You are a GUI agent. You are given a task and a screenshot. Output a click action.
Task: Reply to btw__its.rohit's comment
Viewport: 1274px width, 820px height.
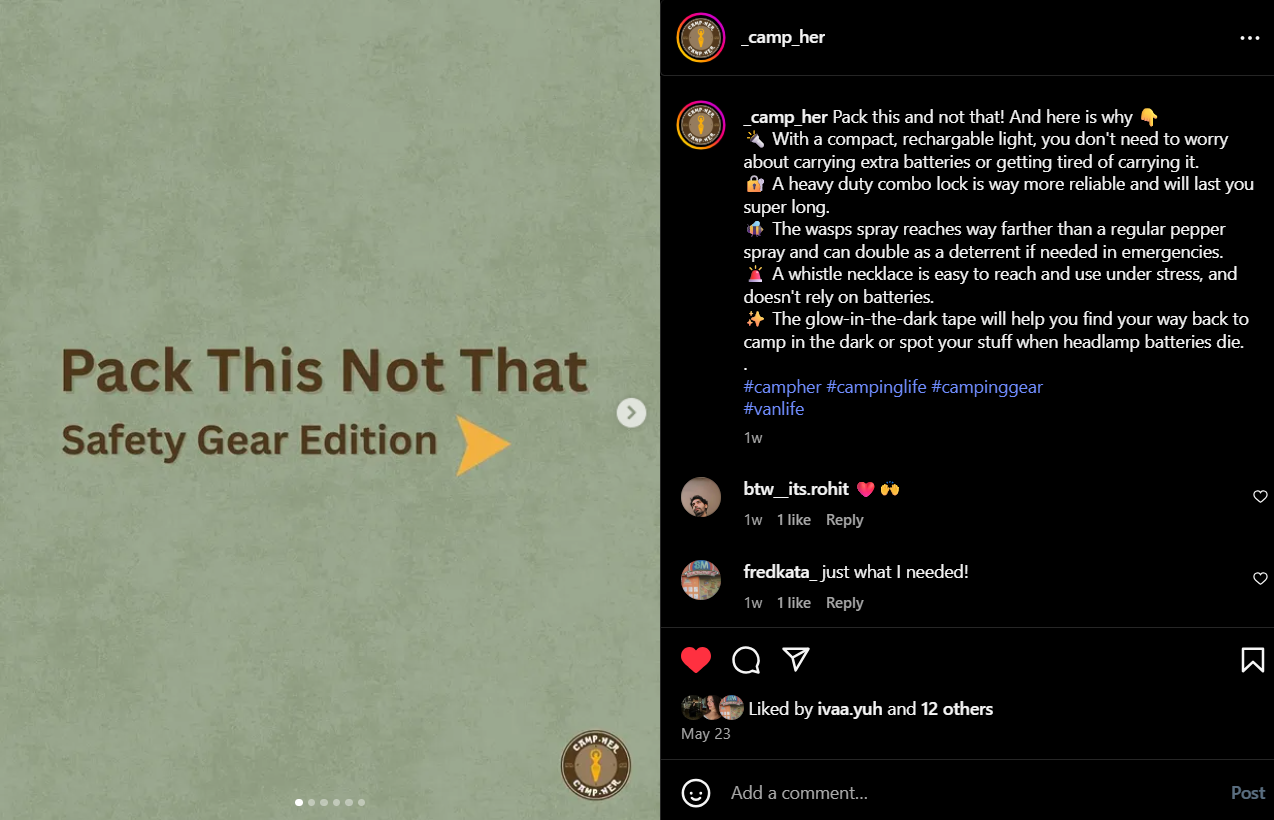tap(844, 520)
